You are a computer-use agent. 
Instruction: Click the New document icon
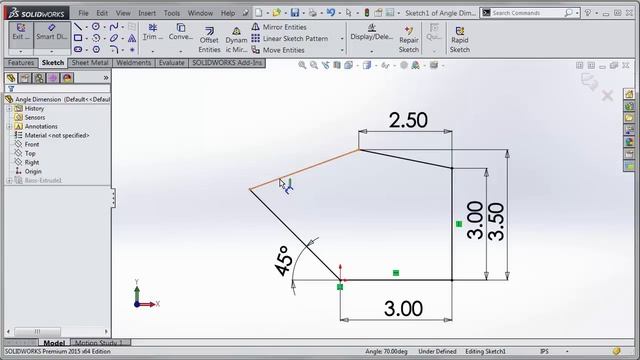click(258, 13)
